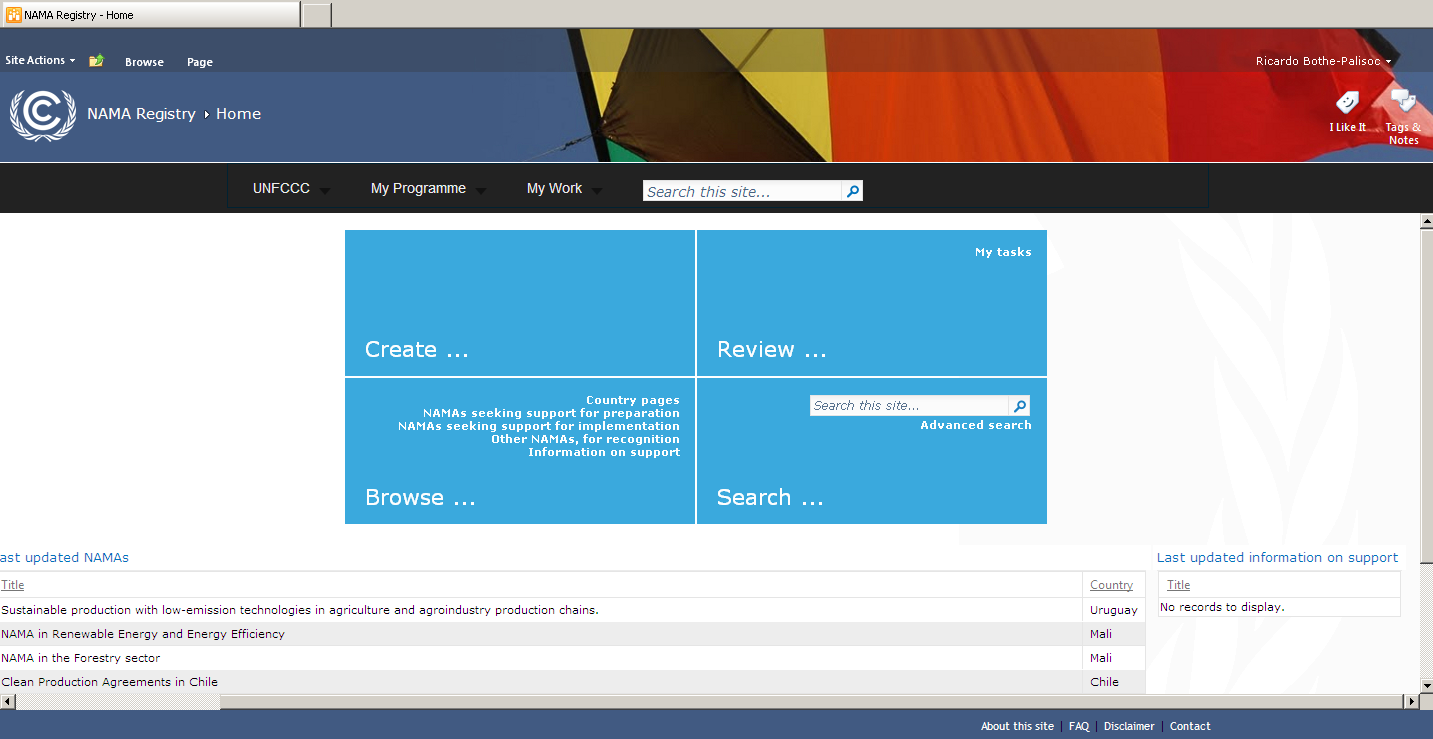Click the Uruguay country cell
The width and height of the screenshot is (1433, 739).
click(x=1114, y=610)
